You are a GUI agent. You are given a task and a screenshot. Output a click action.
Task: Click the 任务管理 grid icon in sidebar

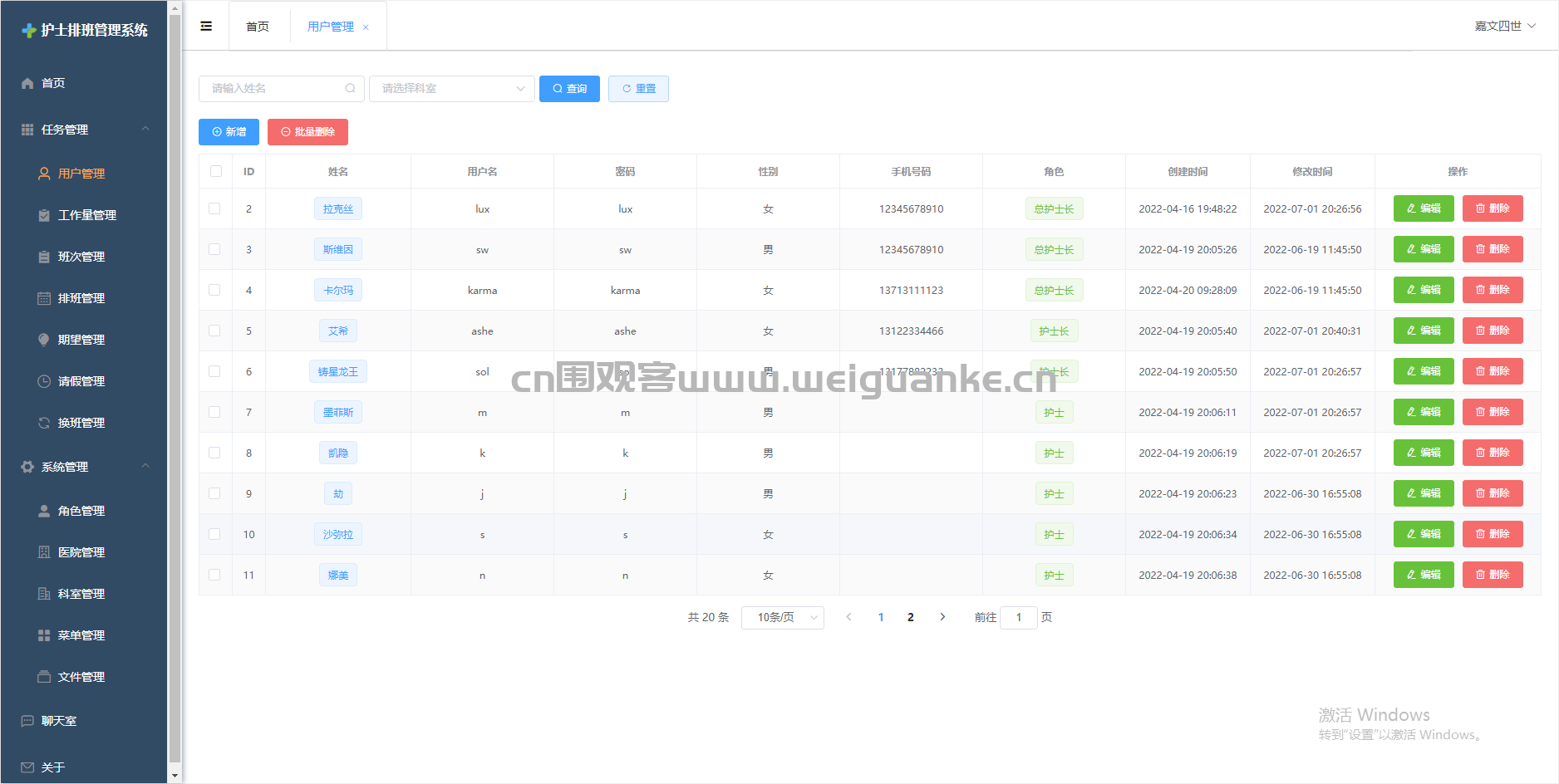(x=27, y=130)
